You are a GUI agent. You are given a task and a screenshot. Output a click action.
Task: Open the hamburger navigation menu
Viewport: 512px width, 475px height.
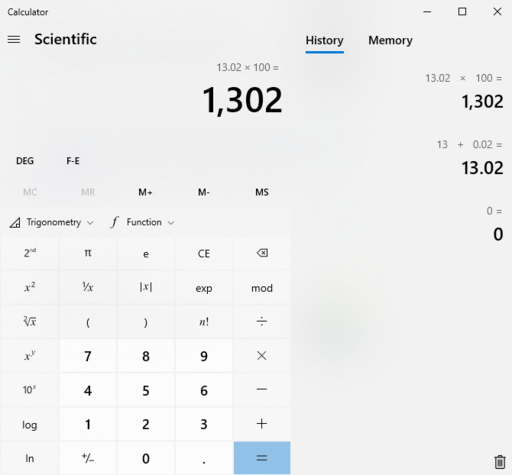tap(14, 40)
